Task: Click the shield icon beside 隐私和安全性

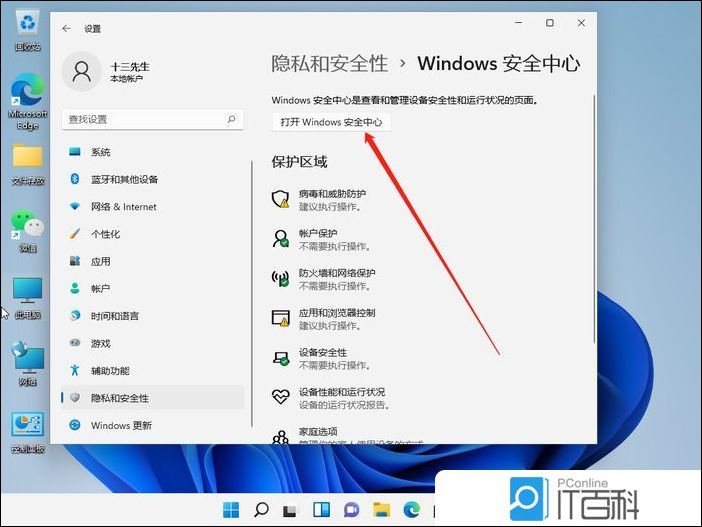Action: pyautogui.click(x=75, y=398)
